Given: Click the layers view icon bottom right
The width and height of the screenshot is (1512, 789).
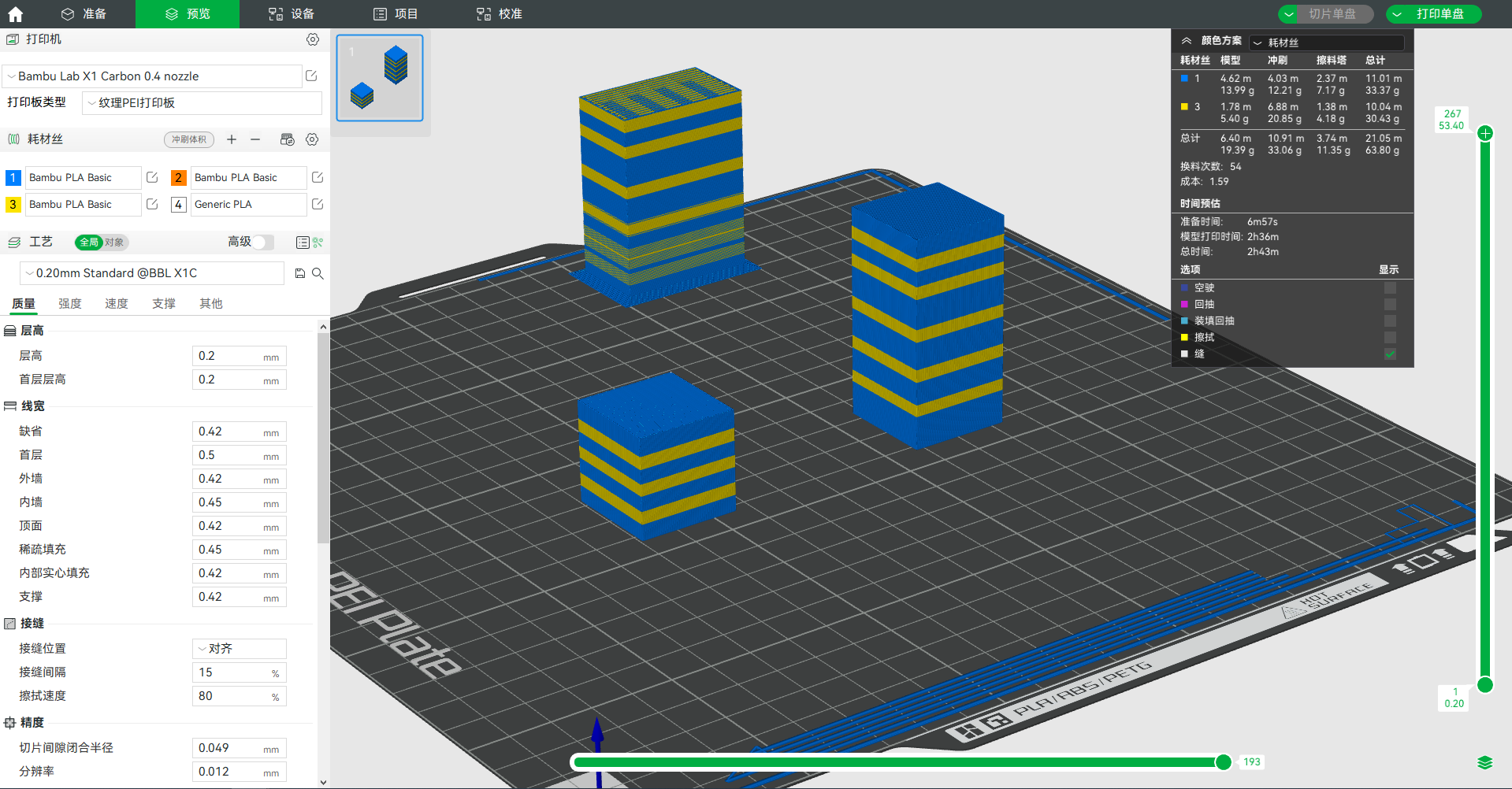Looking at the screenshot, I should click(1485, 762).
